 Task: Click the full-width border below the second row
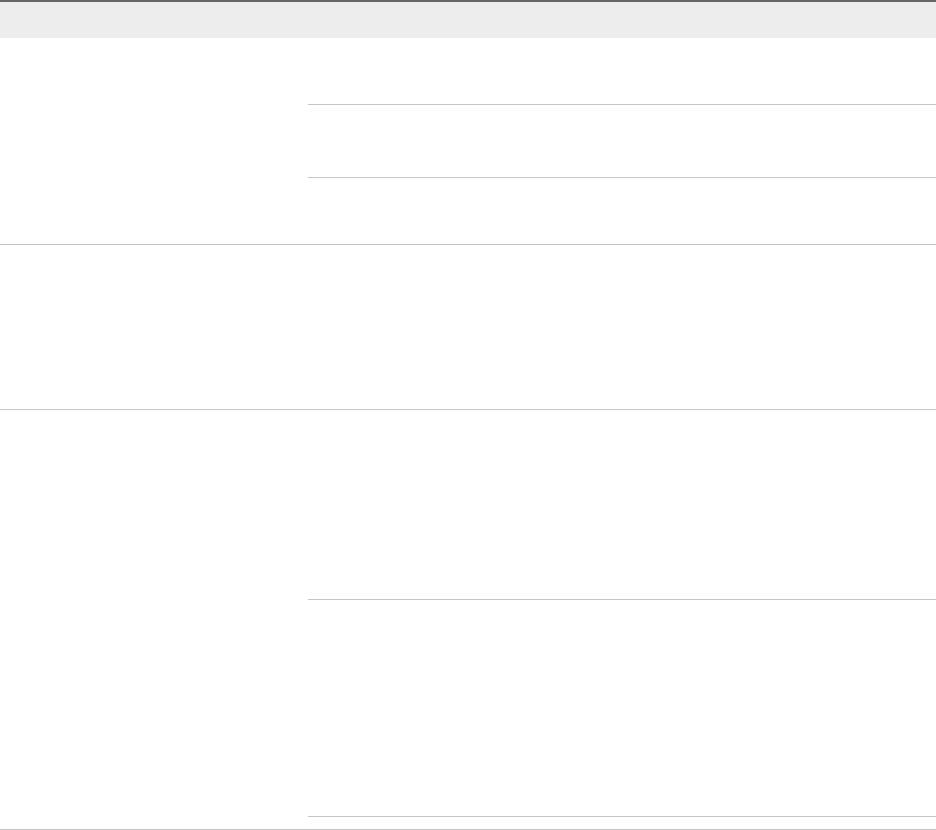click(x=468, y=409)
